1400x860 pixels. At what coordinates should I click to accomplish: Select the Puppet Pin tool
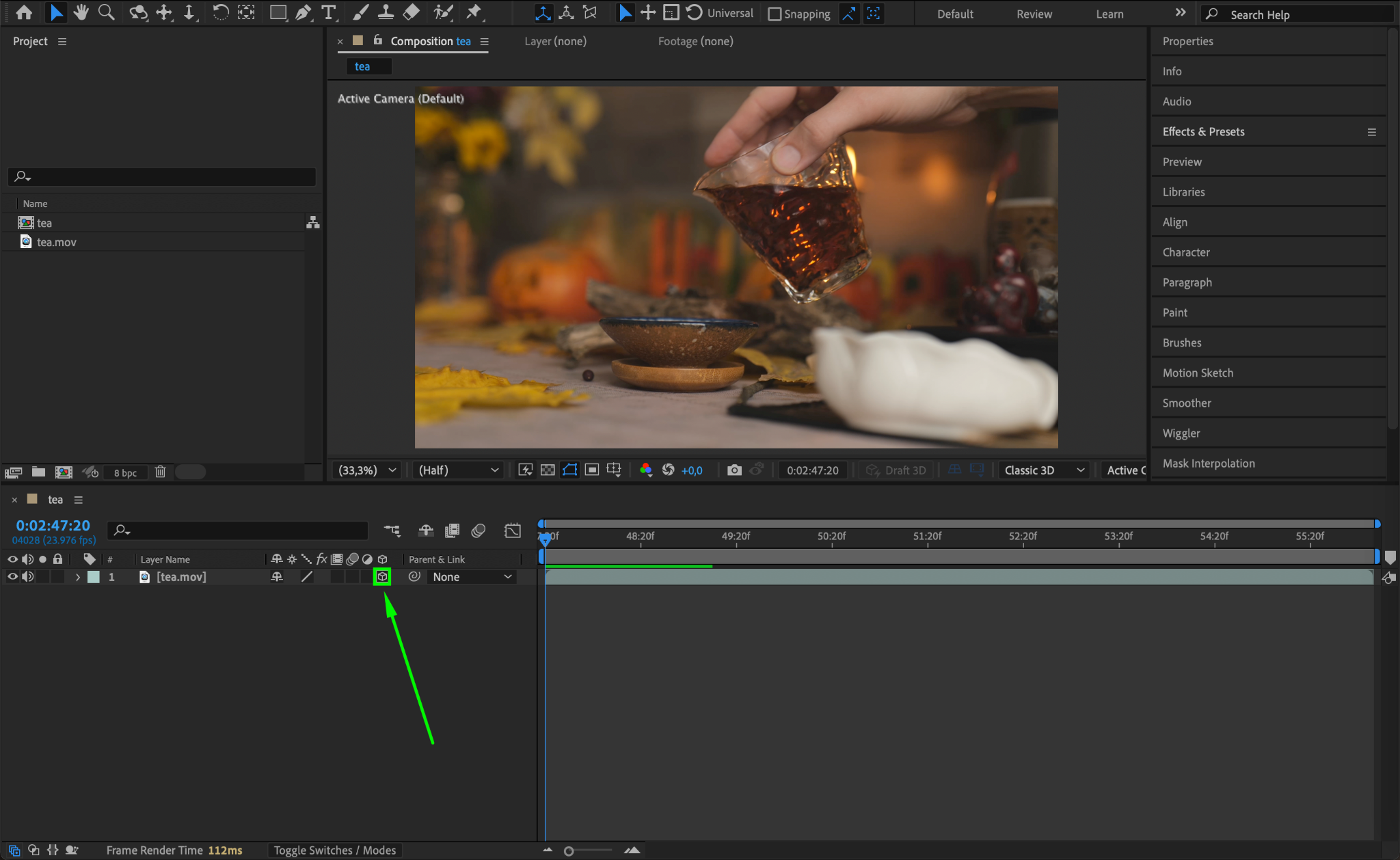point(474,12)
